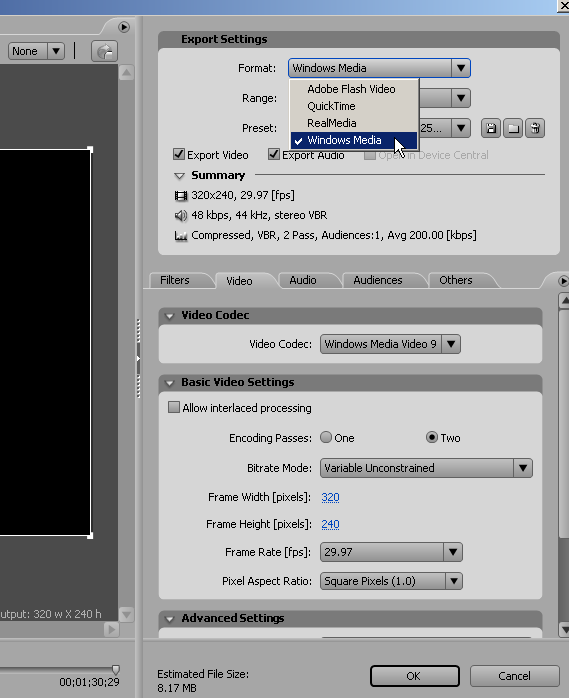Click the import preset folder icon
This screenshot has width=569, height=698.
coord(513,129)
